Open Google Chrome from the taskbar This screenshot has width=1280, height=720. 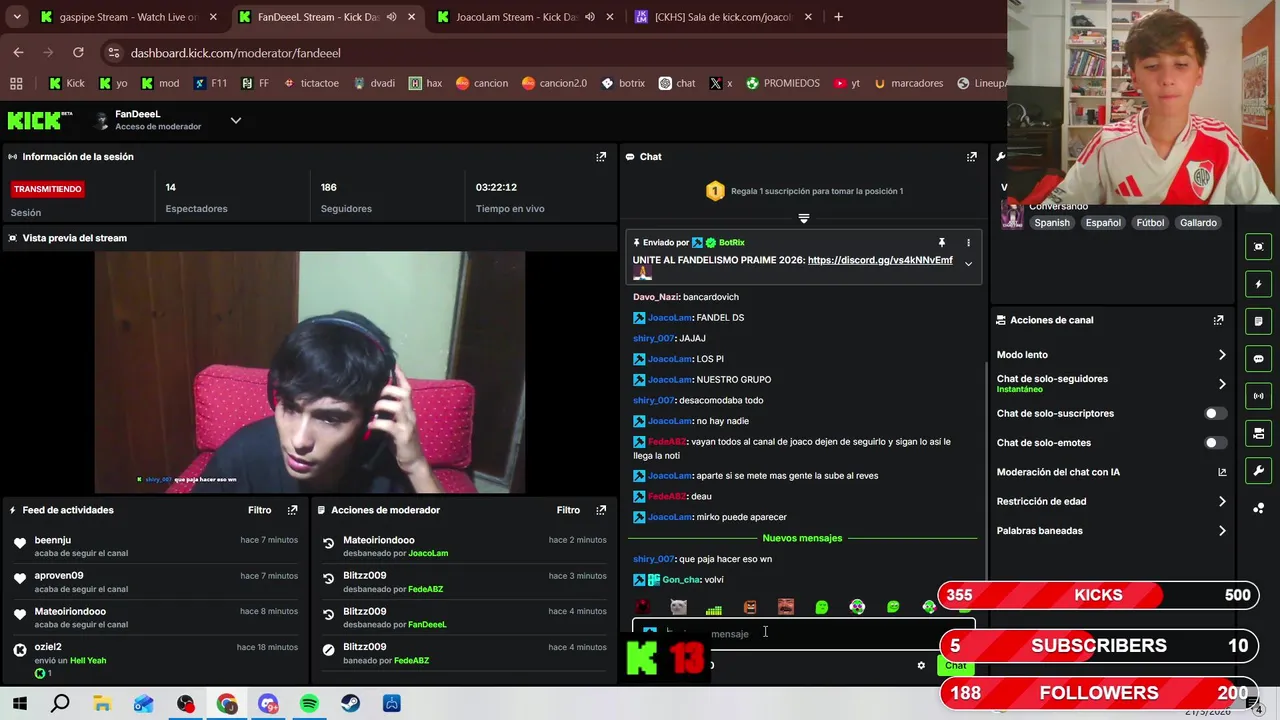tap(227, 704)
